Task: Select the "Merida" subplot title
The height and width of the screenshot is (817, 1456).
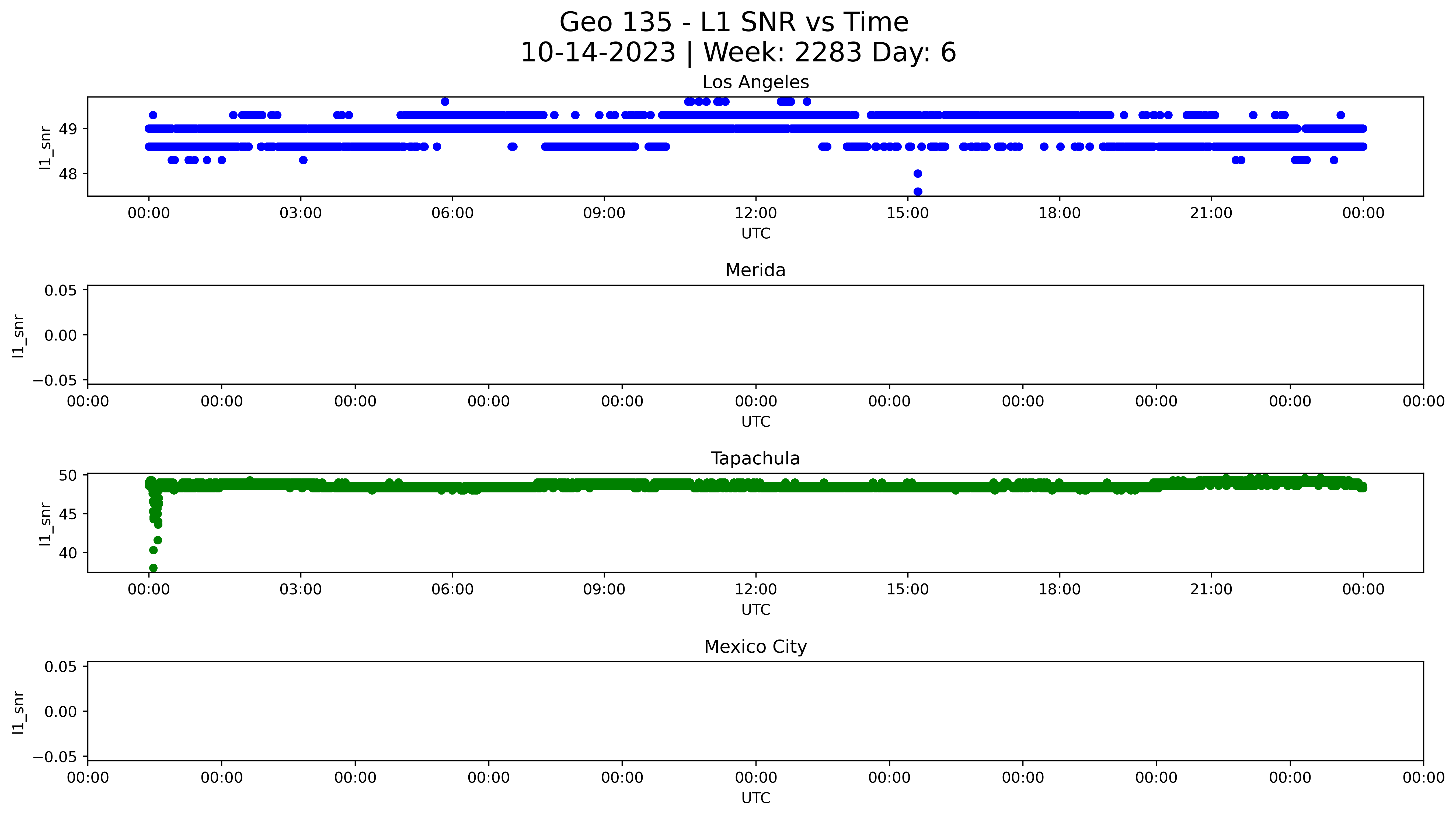Action: point(756,270)
